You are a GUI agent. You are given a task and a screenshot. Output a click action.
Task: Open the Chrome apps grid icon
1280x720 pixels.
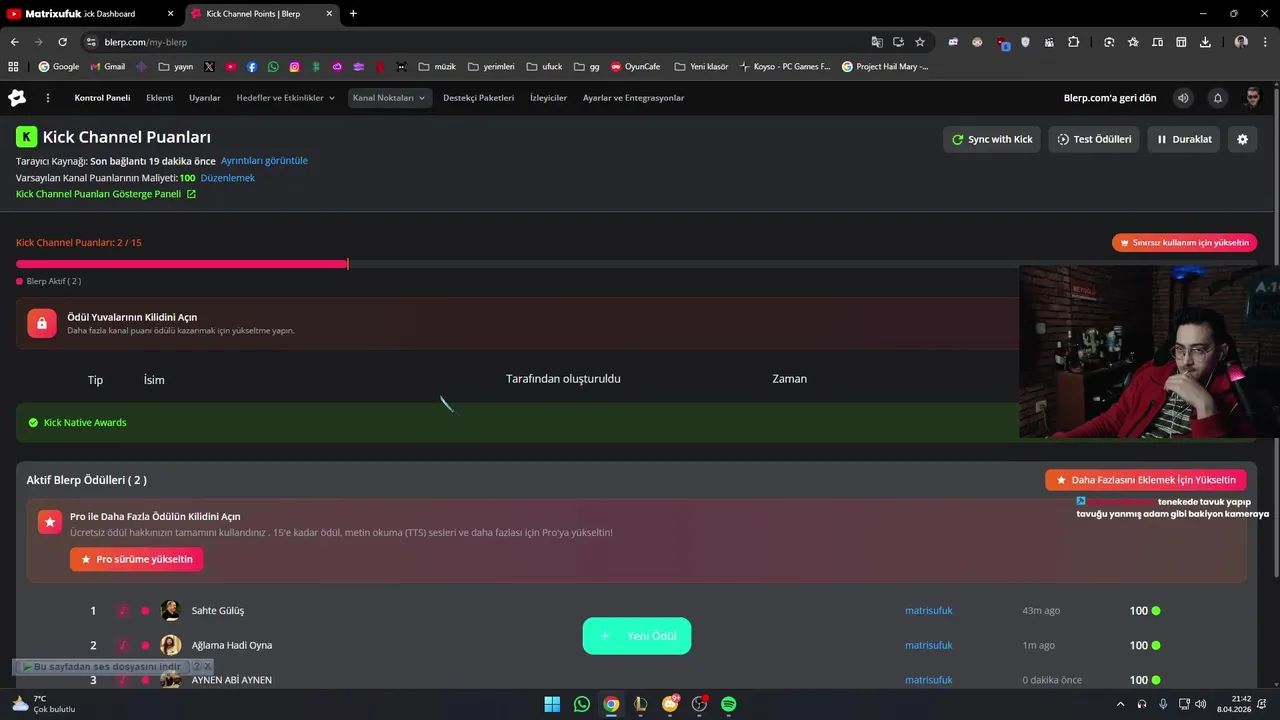click(x=13, y=67)
